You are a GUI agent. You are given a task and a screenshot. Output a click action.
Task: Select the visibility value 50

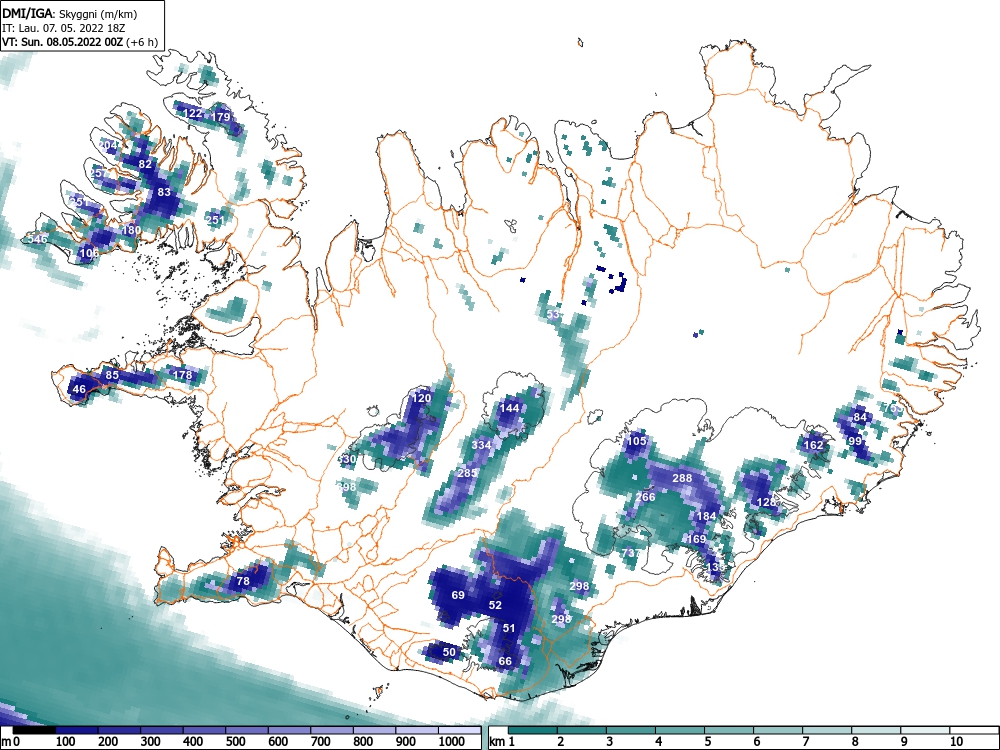point(450,652)
